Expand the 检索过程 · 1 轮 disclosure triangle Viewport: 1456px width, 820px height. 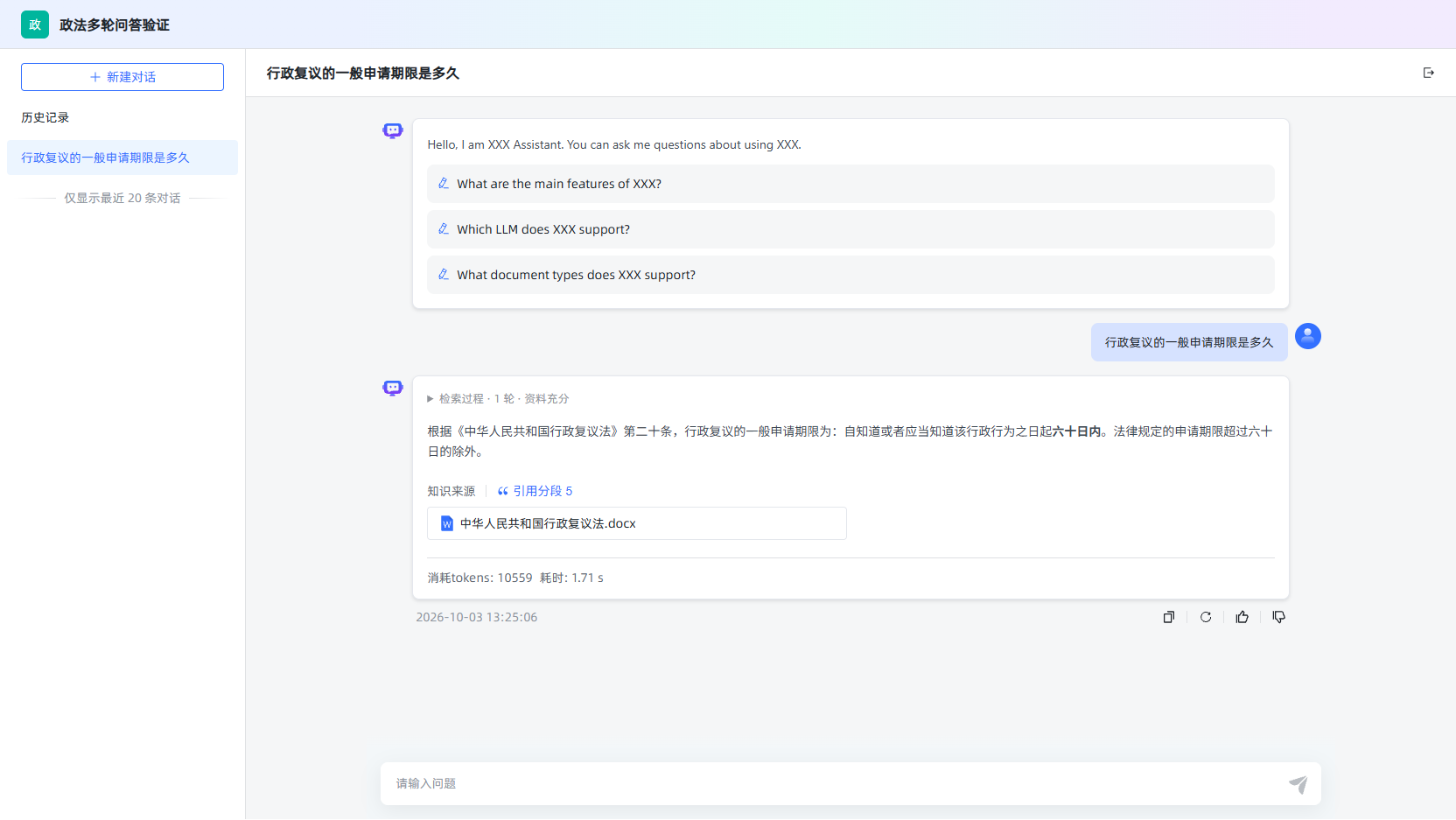click(x=430, y=399)
